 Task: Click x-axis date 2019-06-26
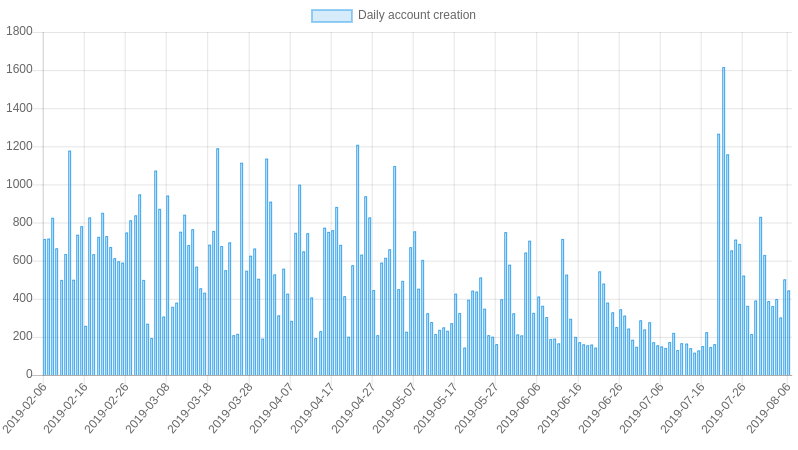602,408
